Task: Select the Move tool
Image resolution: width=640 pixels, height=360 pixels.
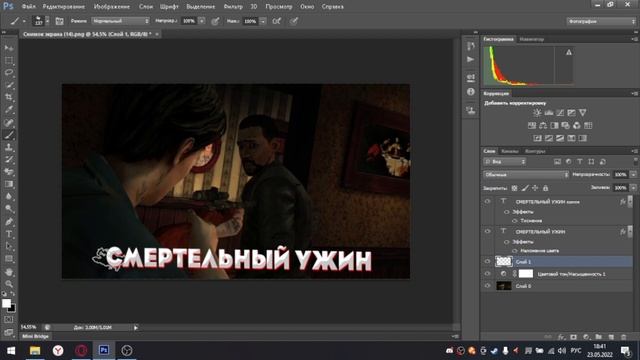Action: [9, 48]
